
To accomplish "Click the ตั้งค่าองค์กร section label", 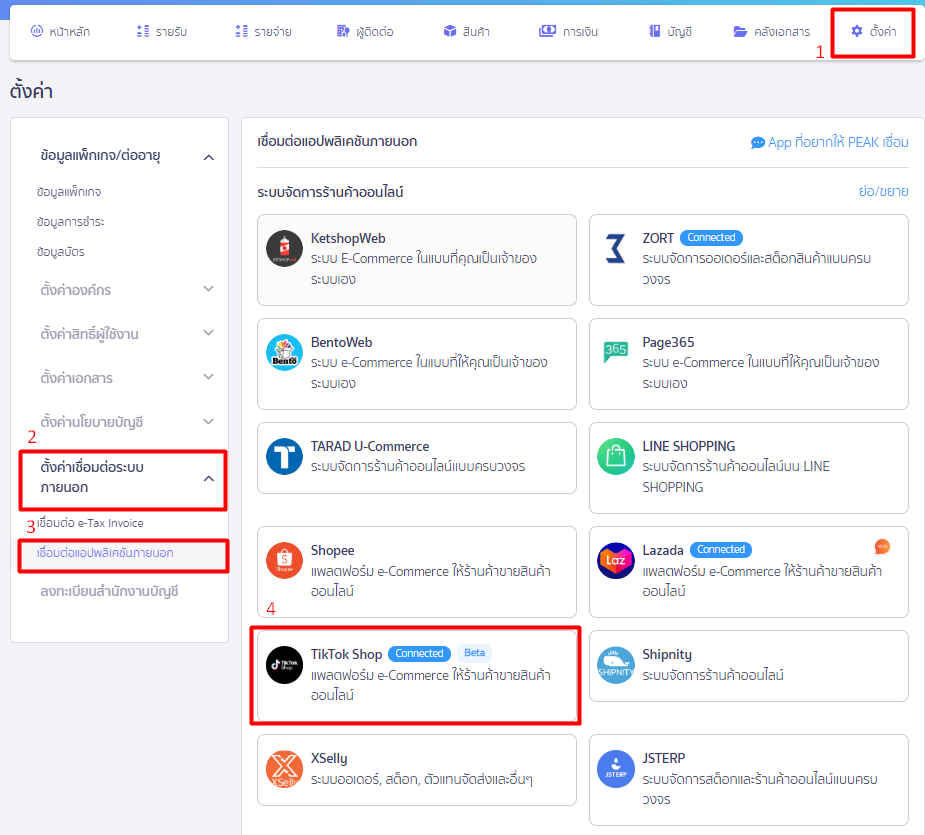I will point(76,290).
